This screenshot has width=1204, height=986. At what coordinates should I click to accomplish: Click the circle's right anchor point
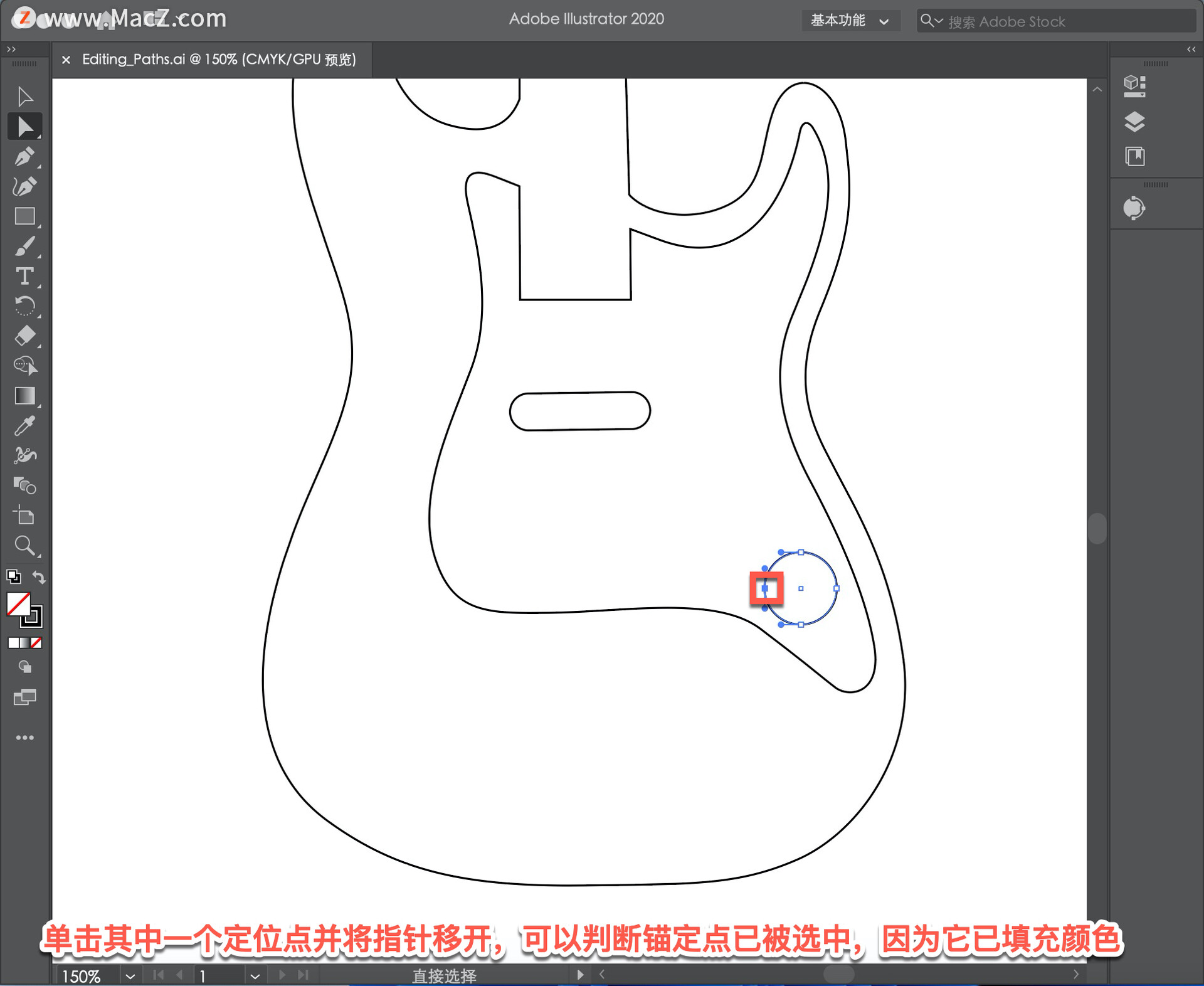click(x=837, y=588)
